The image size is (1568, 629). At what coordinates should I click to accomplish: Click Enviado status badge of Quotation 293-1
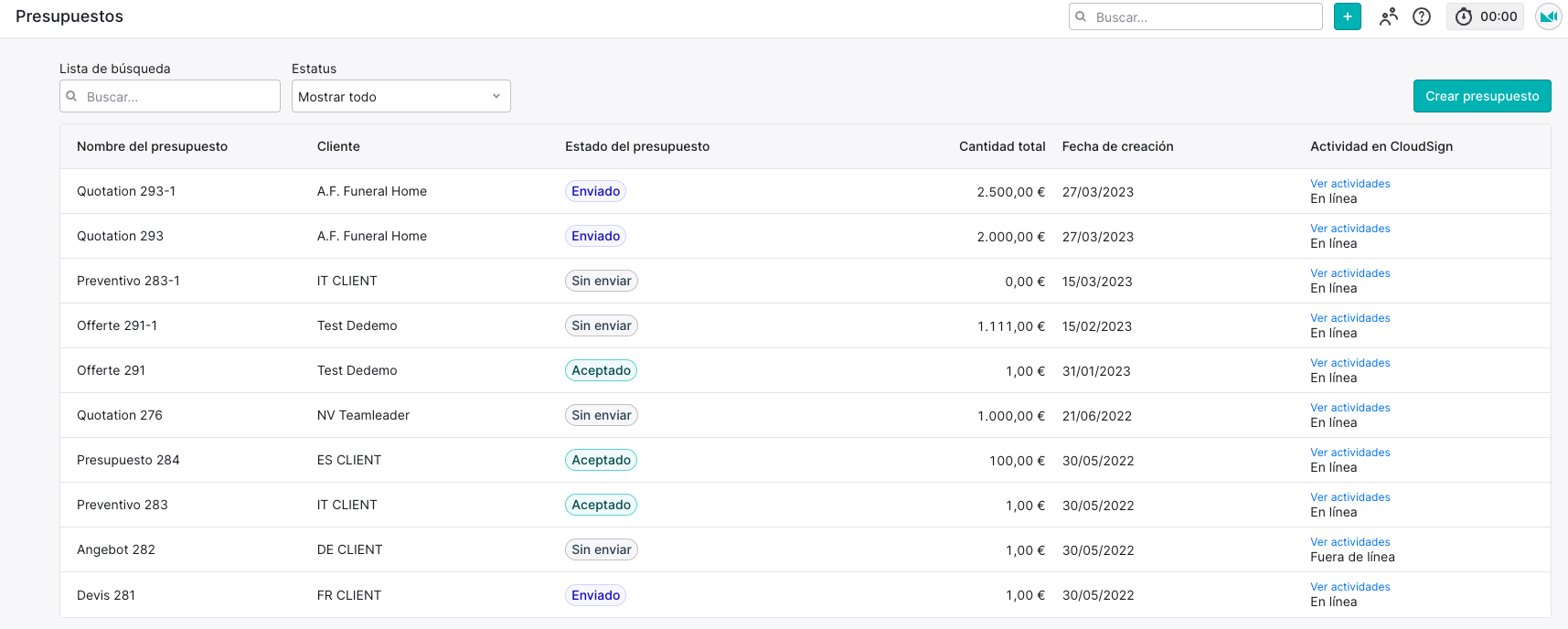(595, 191)
